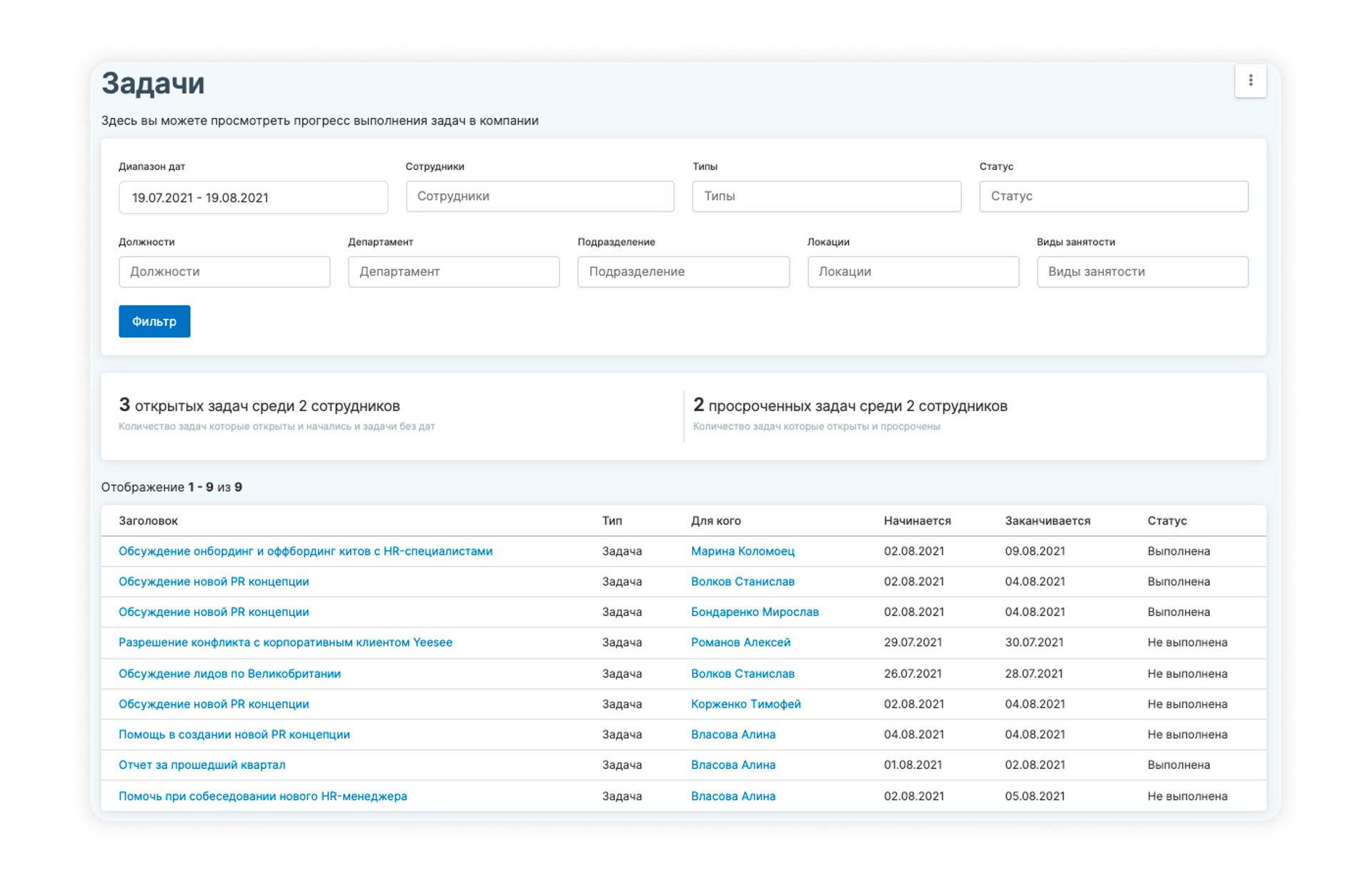This screenshot has height=882, width=1372.
Task: Click end date 05.08.2021 in HR-менеджера row
Action: 1035,796
